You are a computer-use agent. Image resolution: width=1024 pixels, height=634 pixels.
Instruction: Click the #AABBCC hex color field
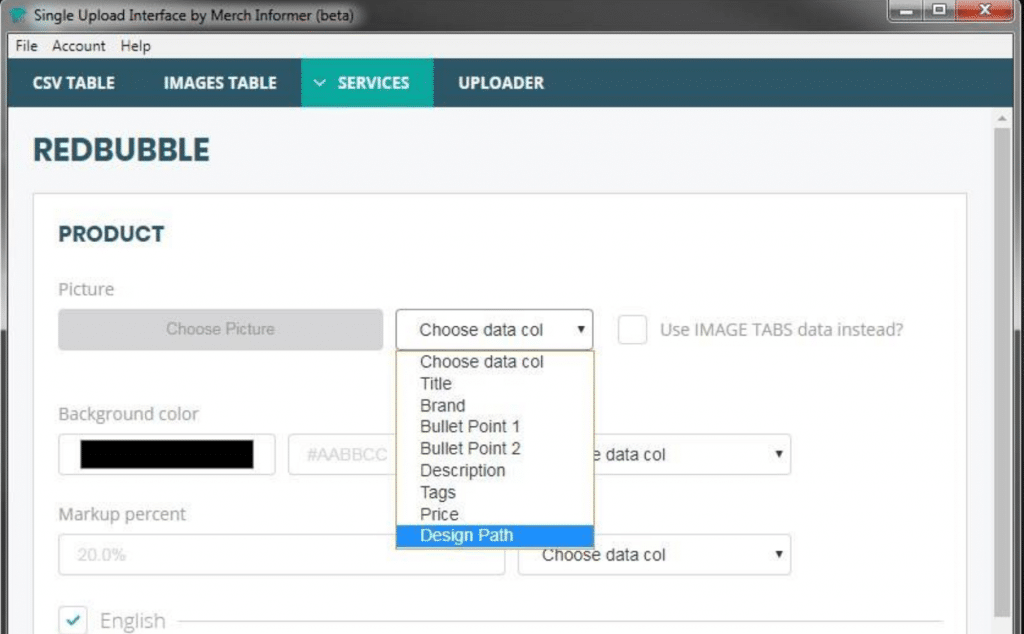pyautogui.click(x=342, y=454)
